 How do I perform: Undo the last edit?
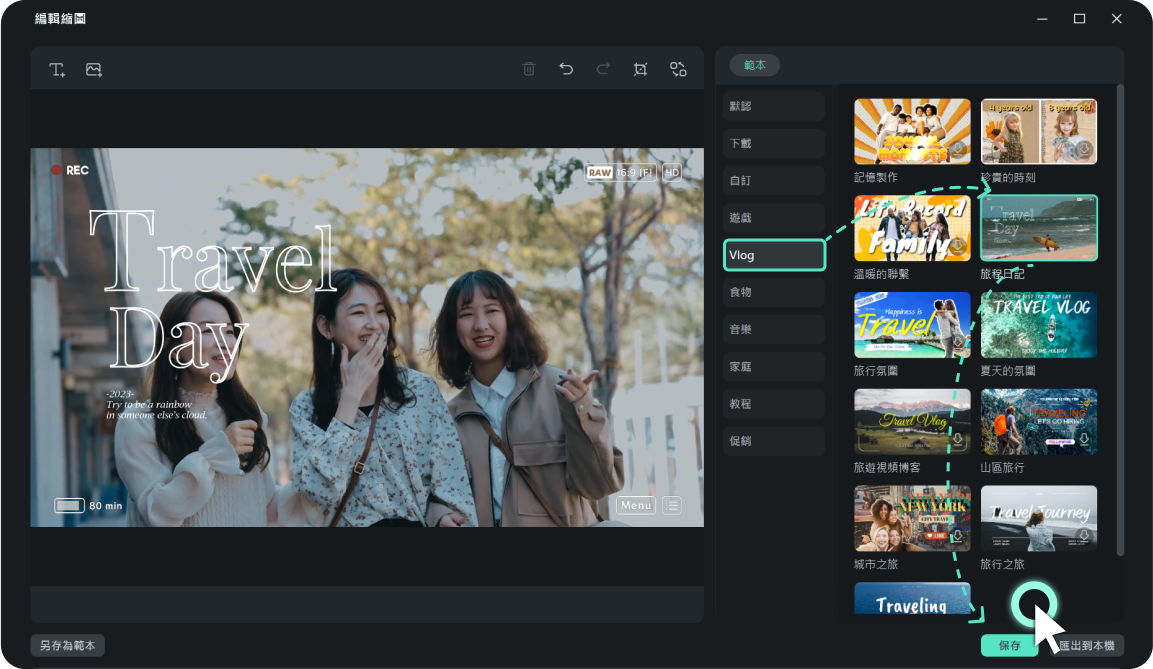565,69
